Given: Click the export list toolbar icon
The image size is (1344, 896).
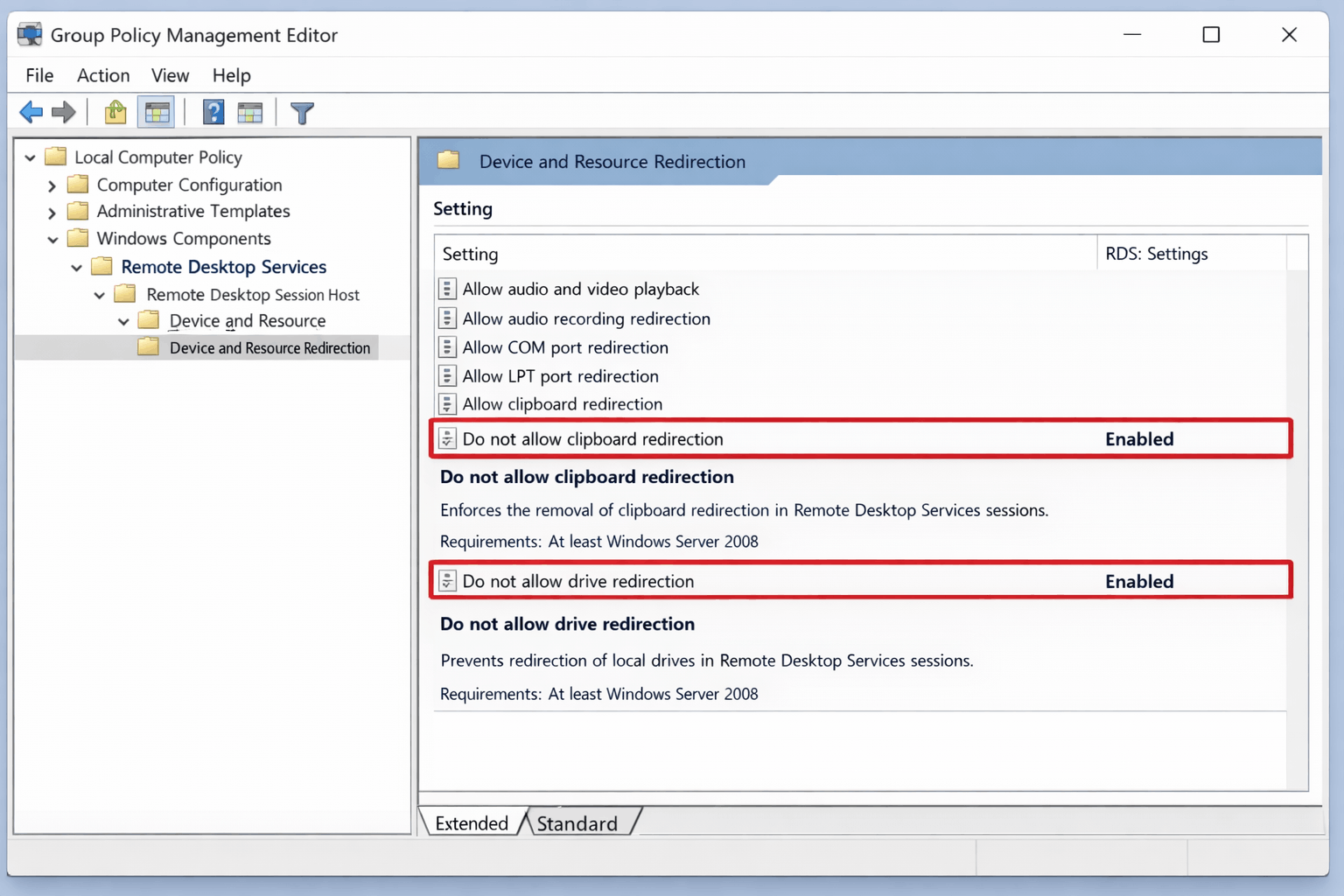Looking at the screenshot, I should point(250,112).
